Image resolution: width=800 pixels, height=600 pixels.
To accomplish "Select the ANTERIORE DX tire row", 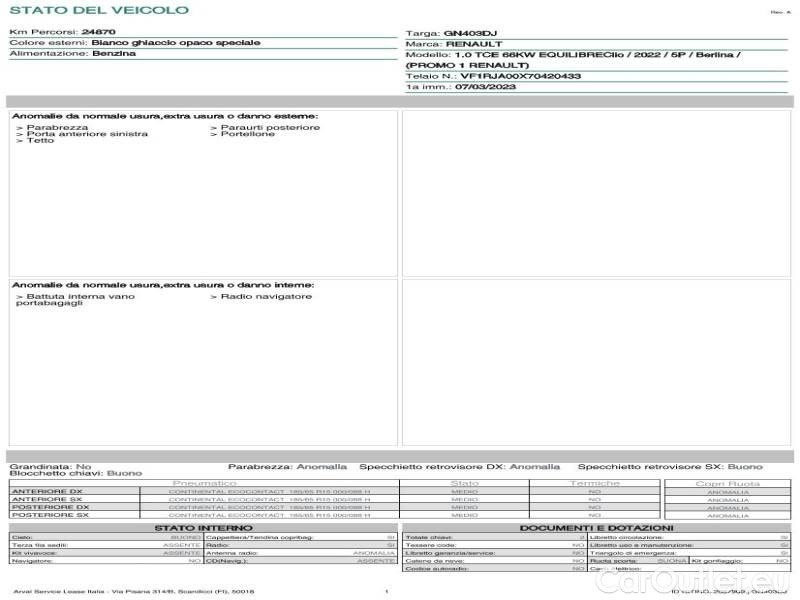I will (47, 491).
